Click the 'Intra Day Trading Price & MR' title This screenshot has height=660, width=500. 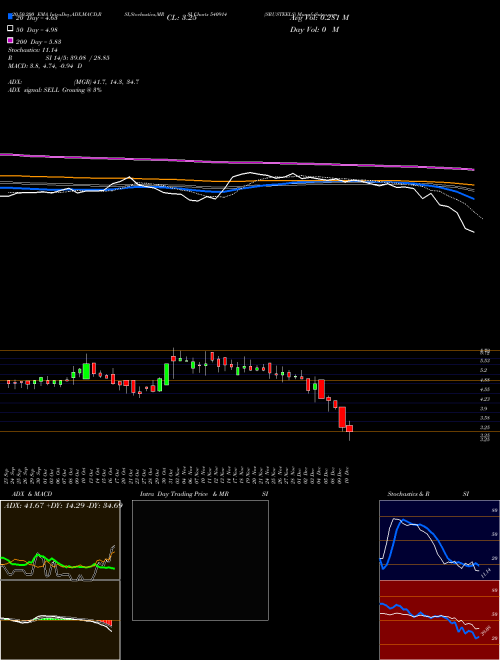(x=184, y=494)
